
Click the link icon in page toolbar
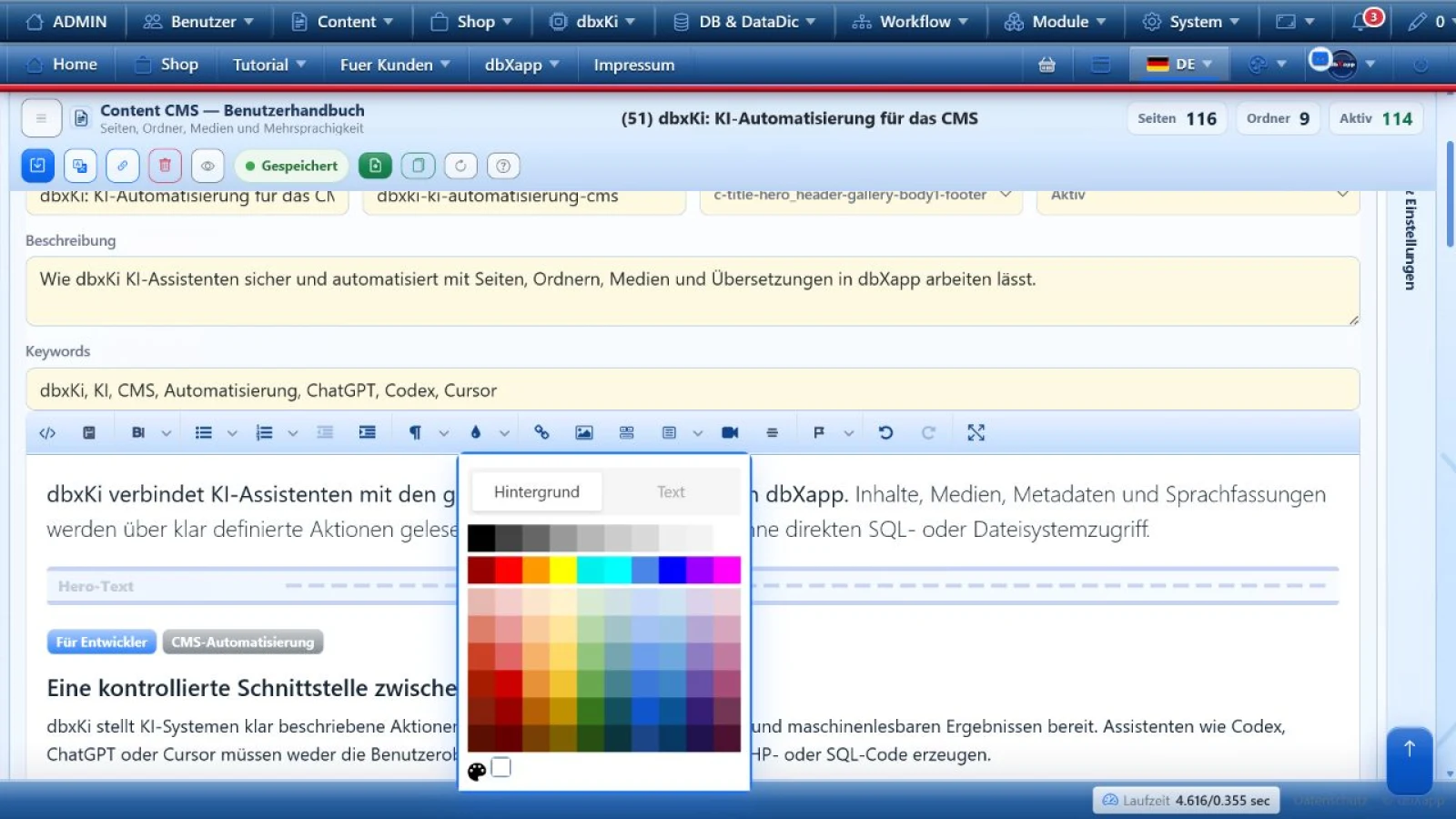point(122,166)
